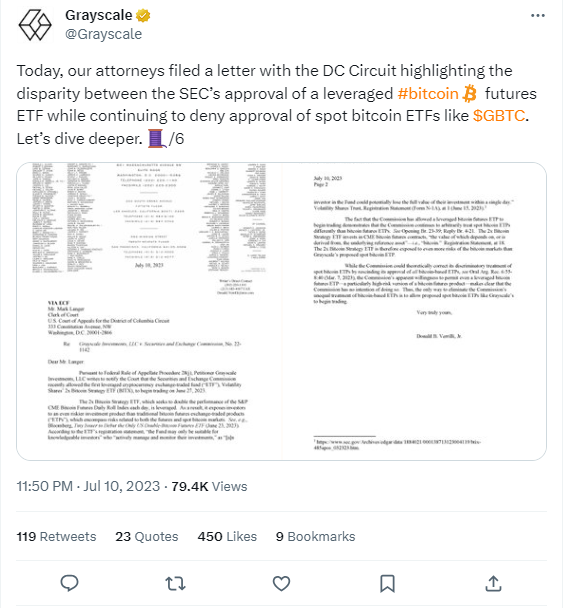This screenshot has height=608, width=564.
Task: Open the $GBTC cashtag link
Action: 499,116
